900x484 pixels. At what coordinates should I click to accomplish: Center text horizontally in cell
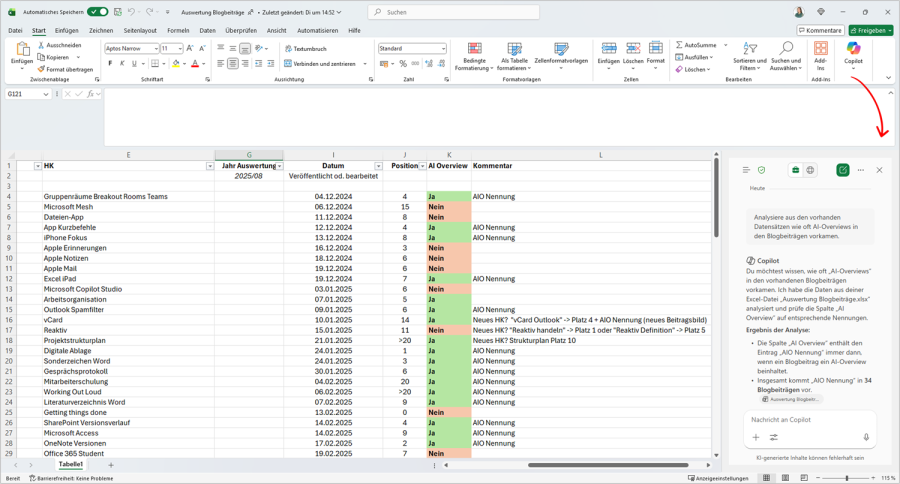click(232, 64)
